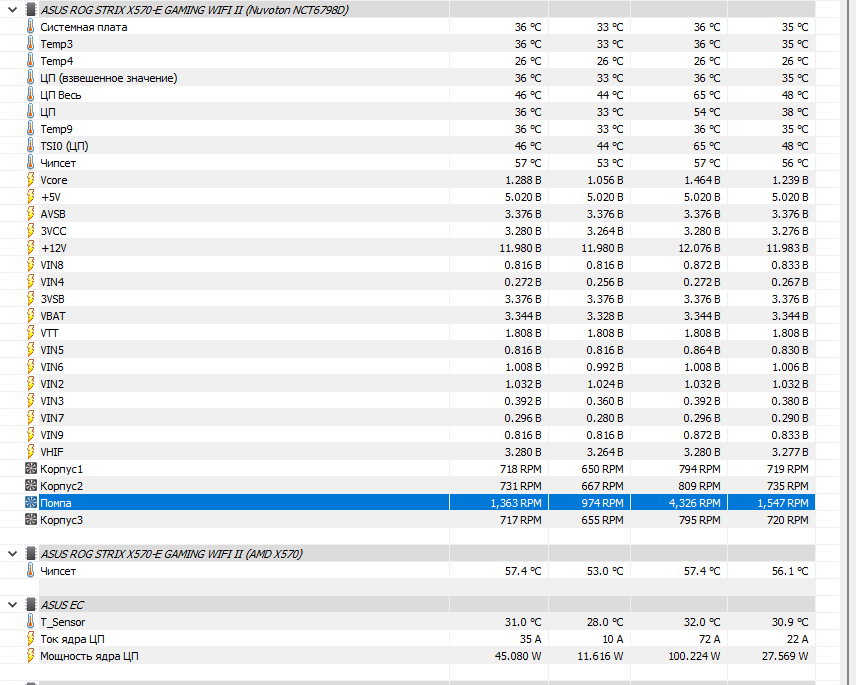Screen dimensions: 856x685
Task: Click the Nuvoton NCT6798D chip icon
Action: pyautogui.click(x=31, y=10)
